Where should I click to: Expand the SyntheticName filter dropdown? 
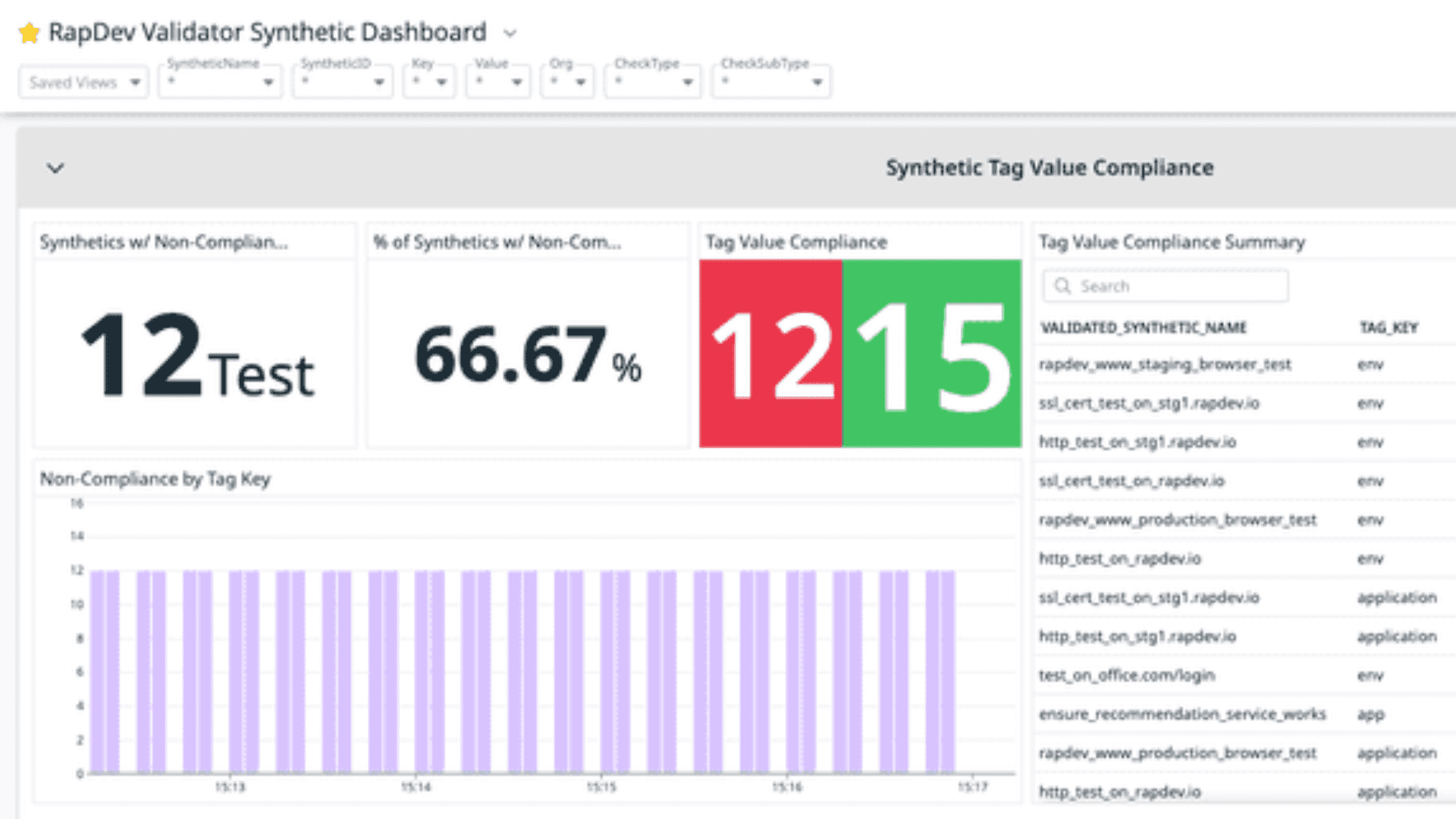click(220, 82)
